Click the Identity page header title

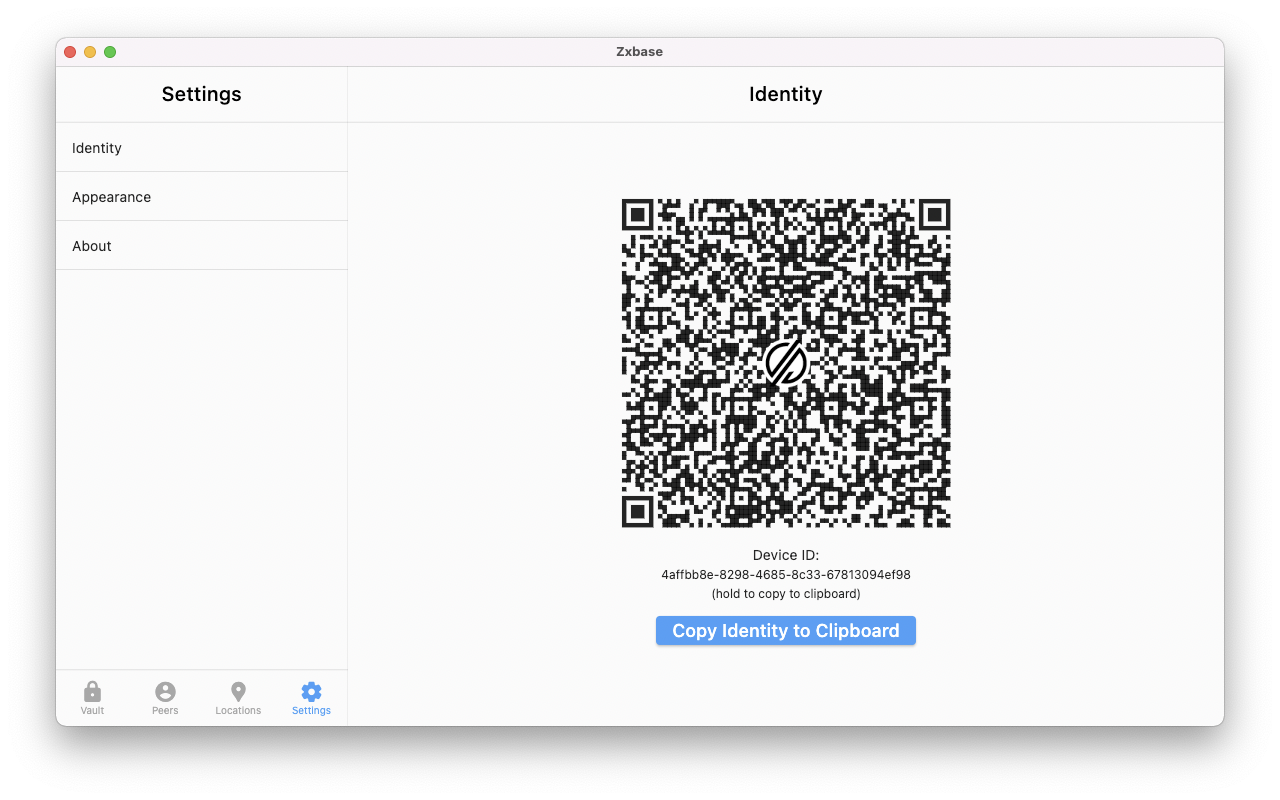[x=786, y=94]
